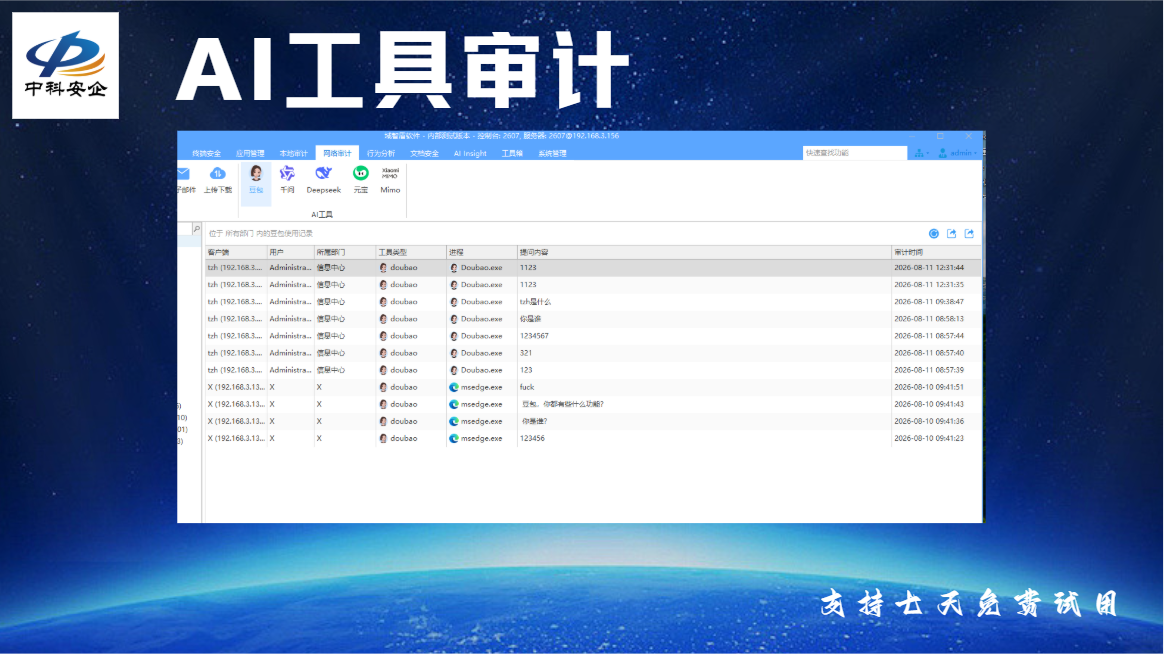Screen dimensions: 1164x654
Task: Click 信息中心 department in the 09:38:47 row
Action: [331, 302]
